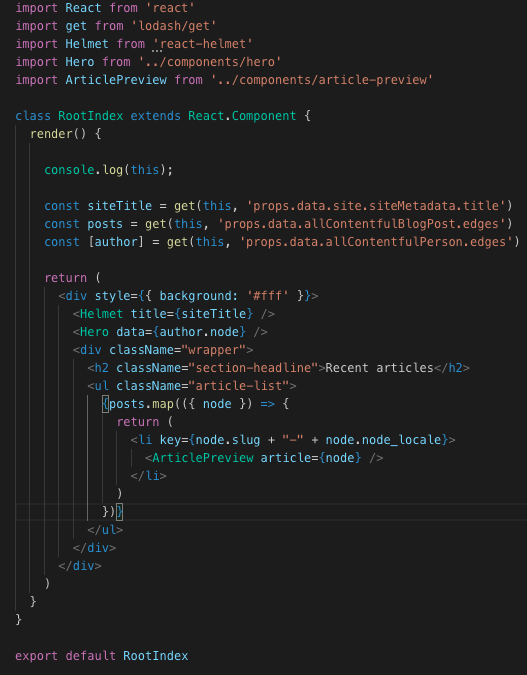Click the posts.map call
527x675 pixels.
[x=141, y=404]
